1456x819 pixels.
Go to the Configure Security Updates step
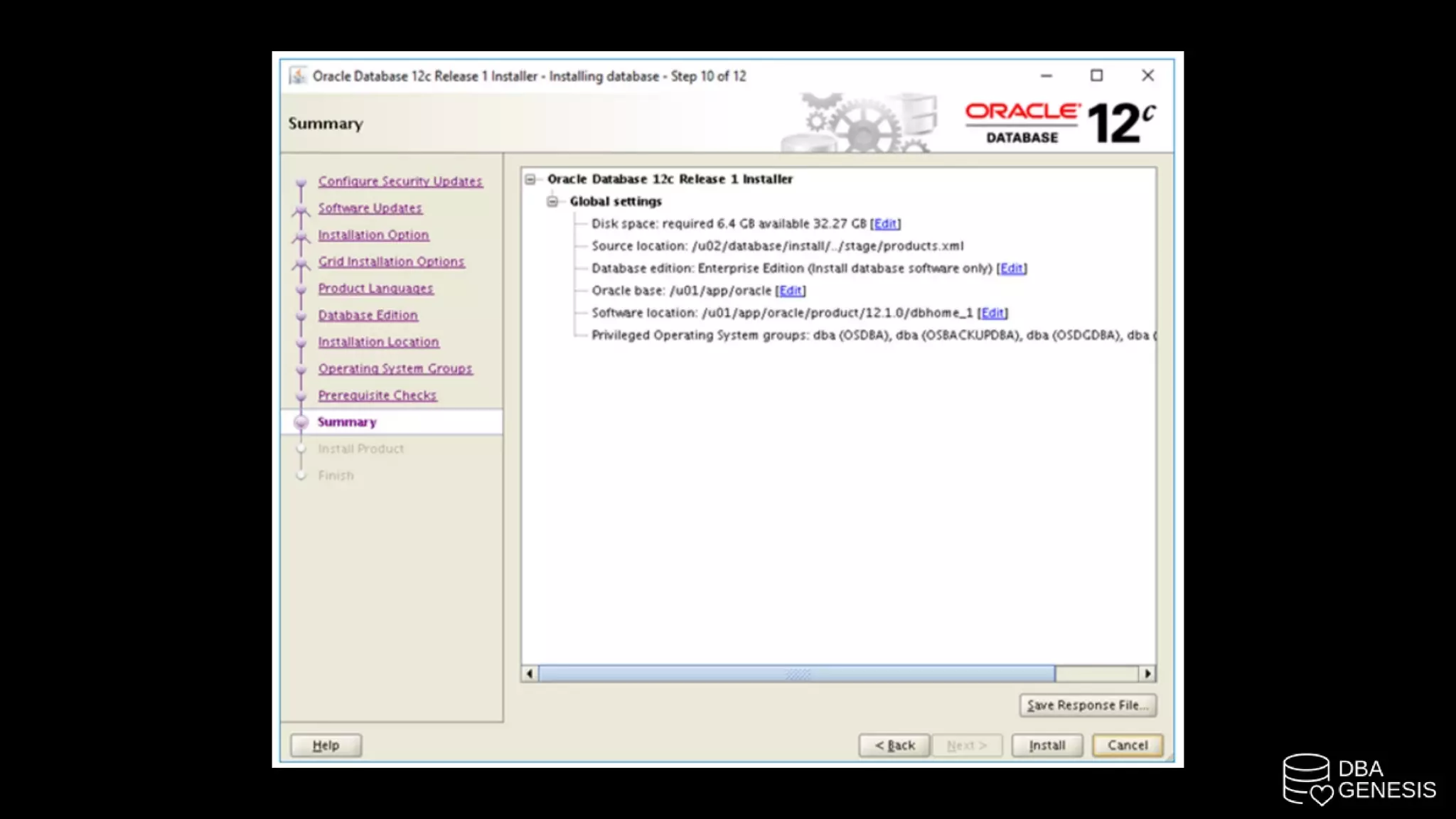[400, 181]
